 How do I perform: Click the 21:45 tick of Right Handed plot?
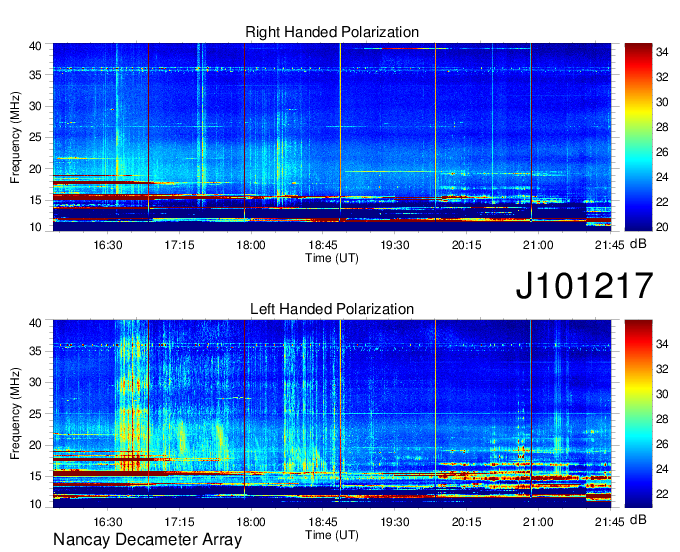pos(609,245)
